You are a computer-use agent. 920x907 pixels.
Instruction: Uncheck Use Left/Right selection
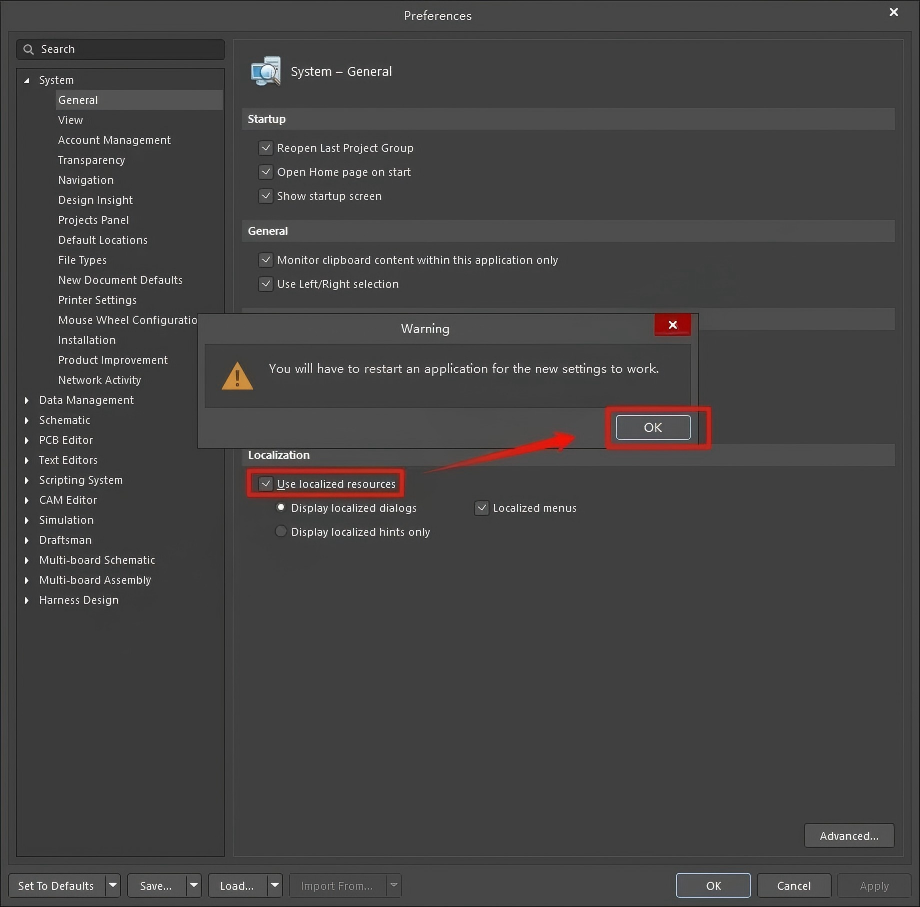pyautogui.click(x=266, y=284)
